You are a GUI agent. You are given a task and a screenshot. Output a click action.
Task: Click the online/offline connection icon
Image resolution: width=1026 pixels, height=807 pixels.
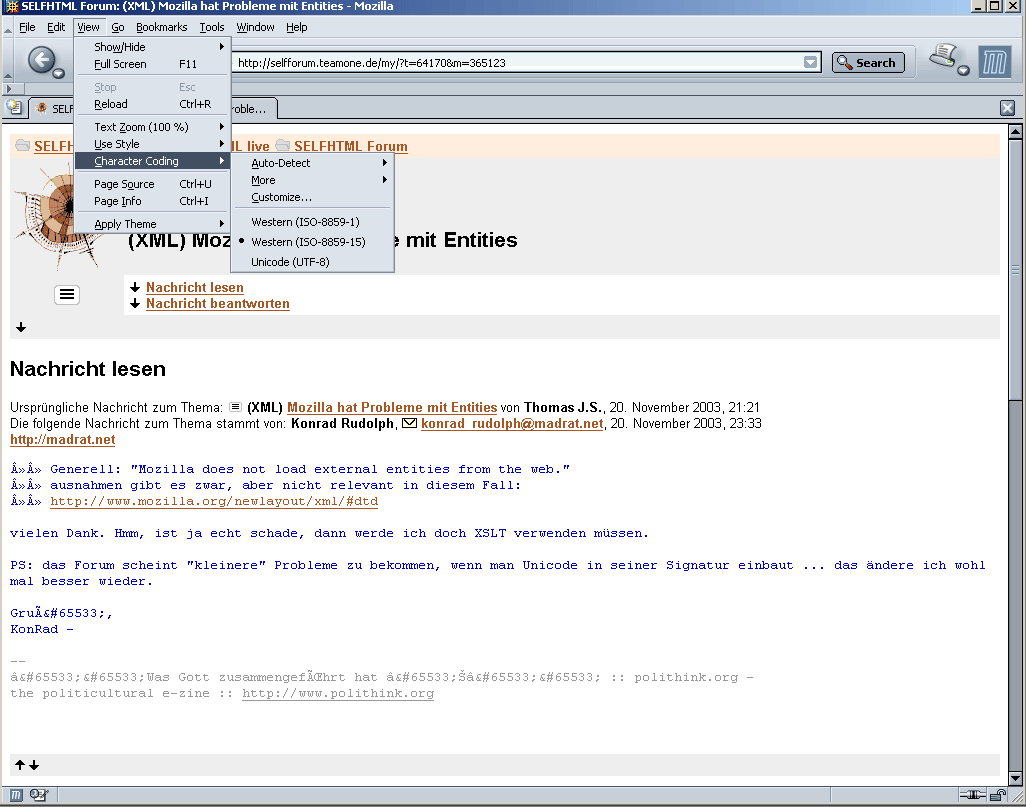click(x=971, y=795)
